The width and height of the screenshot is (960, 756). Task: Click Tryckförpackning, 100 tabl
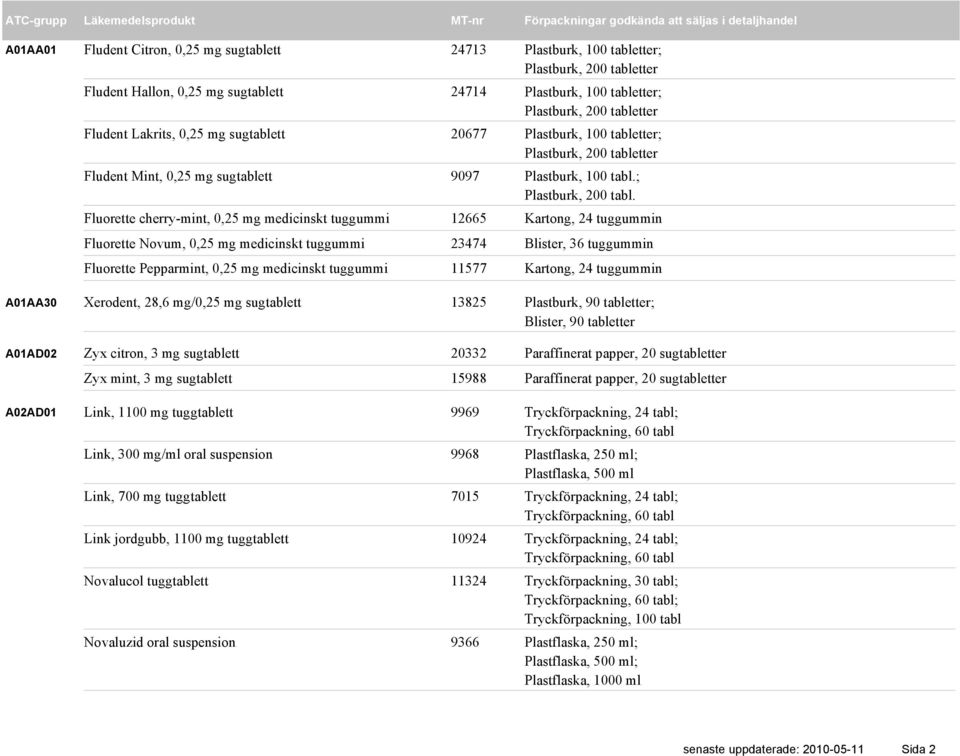(x=602, y=619)
